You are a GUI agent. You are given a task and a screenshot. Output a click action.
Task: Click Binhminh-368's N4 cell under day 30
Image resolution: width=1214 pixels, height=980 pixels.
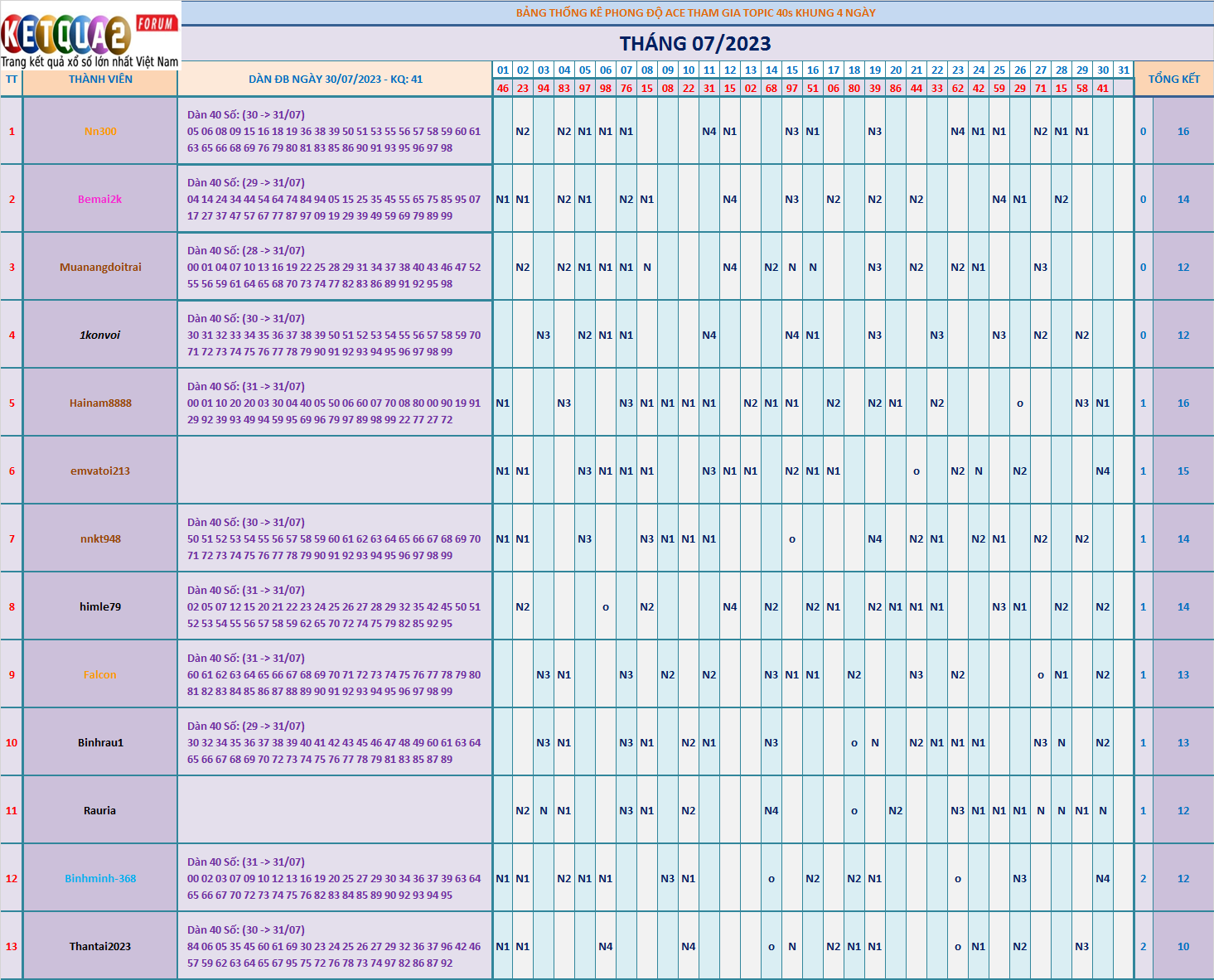pos(1103,879)
